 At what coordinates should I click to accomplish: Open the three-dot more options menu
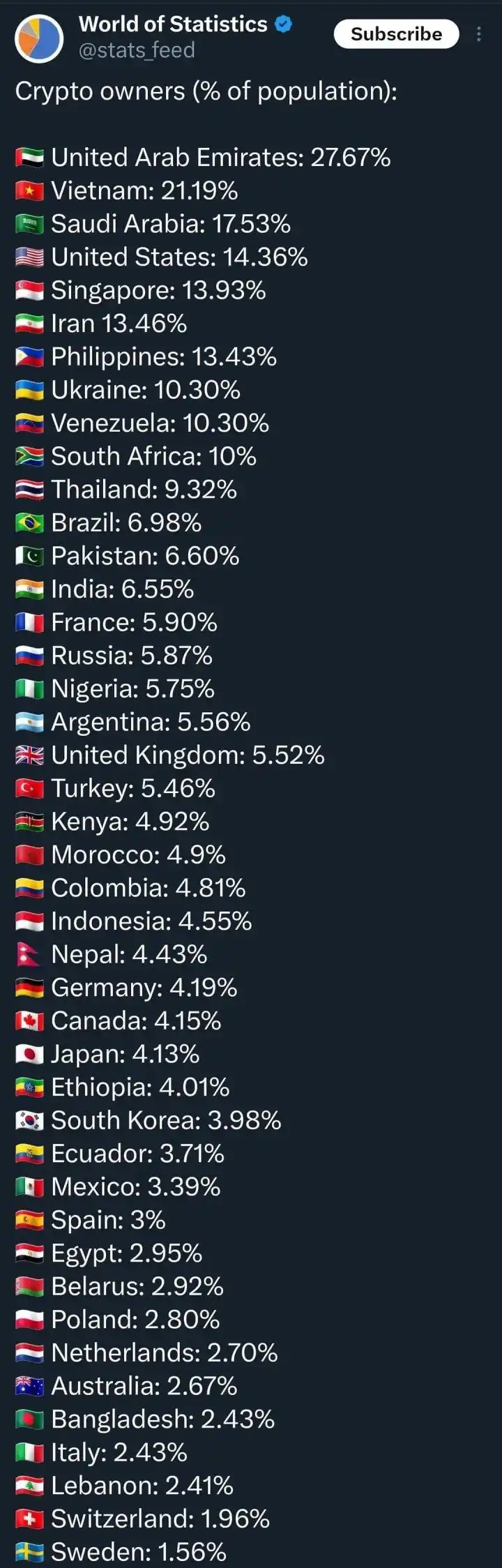tap(479, 34)
